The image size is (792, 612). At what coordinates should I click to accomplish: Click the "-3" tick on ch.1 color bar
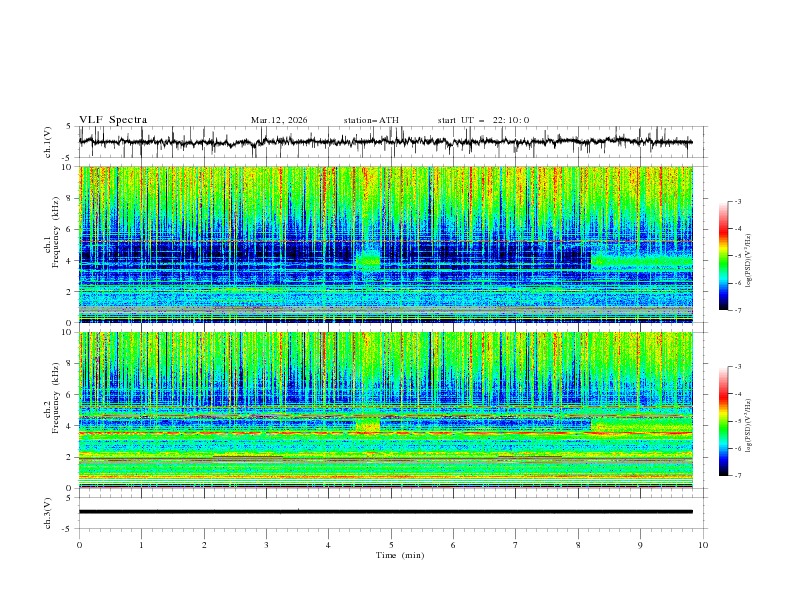[737, 201]
